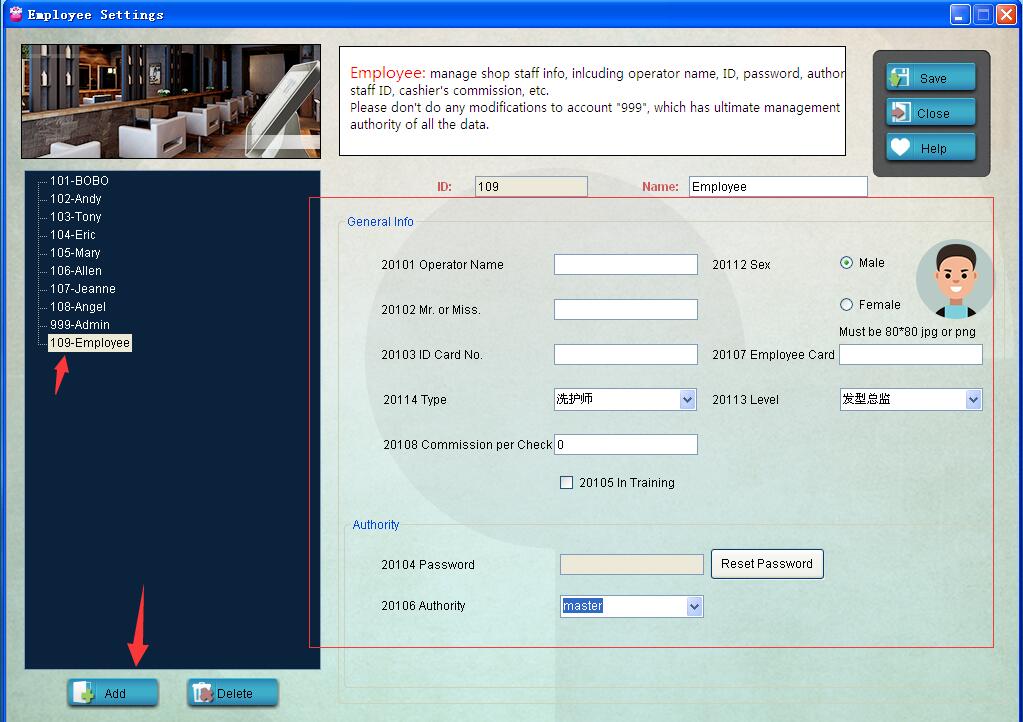The image size is (1023, 722).
Task: Click the 20102 Mr. or Miss. field
Action: point(626,309)
